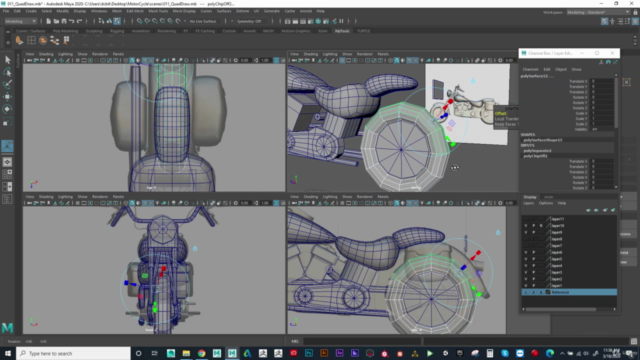
Task: Open the Windows Start menu
Action: pos(8,353)
